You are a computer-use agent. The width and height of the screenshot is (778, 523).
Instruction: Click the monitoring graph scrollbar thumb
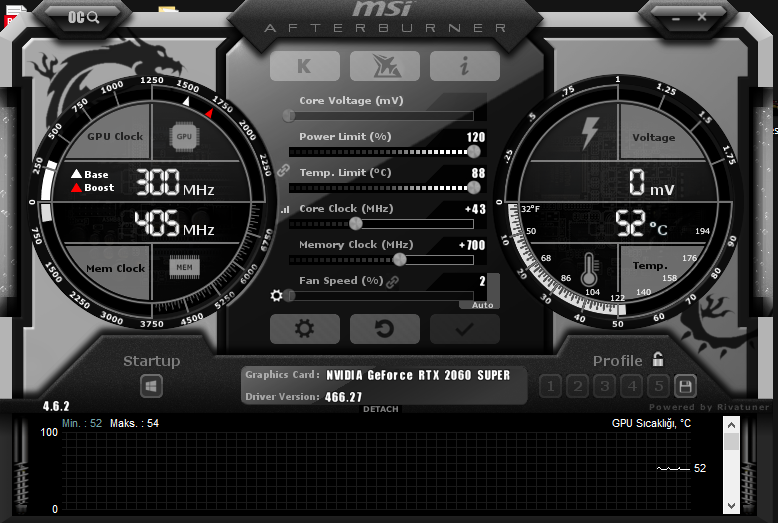[731, 441]
